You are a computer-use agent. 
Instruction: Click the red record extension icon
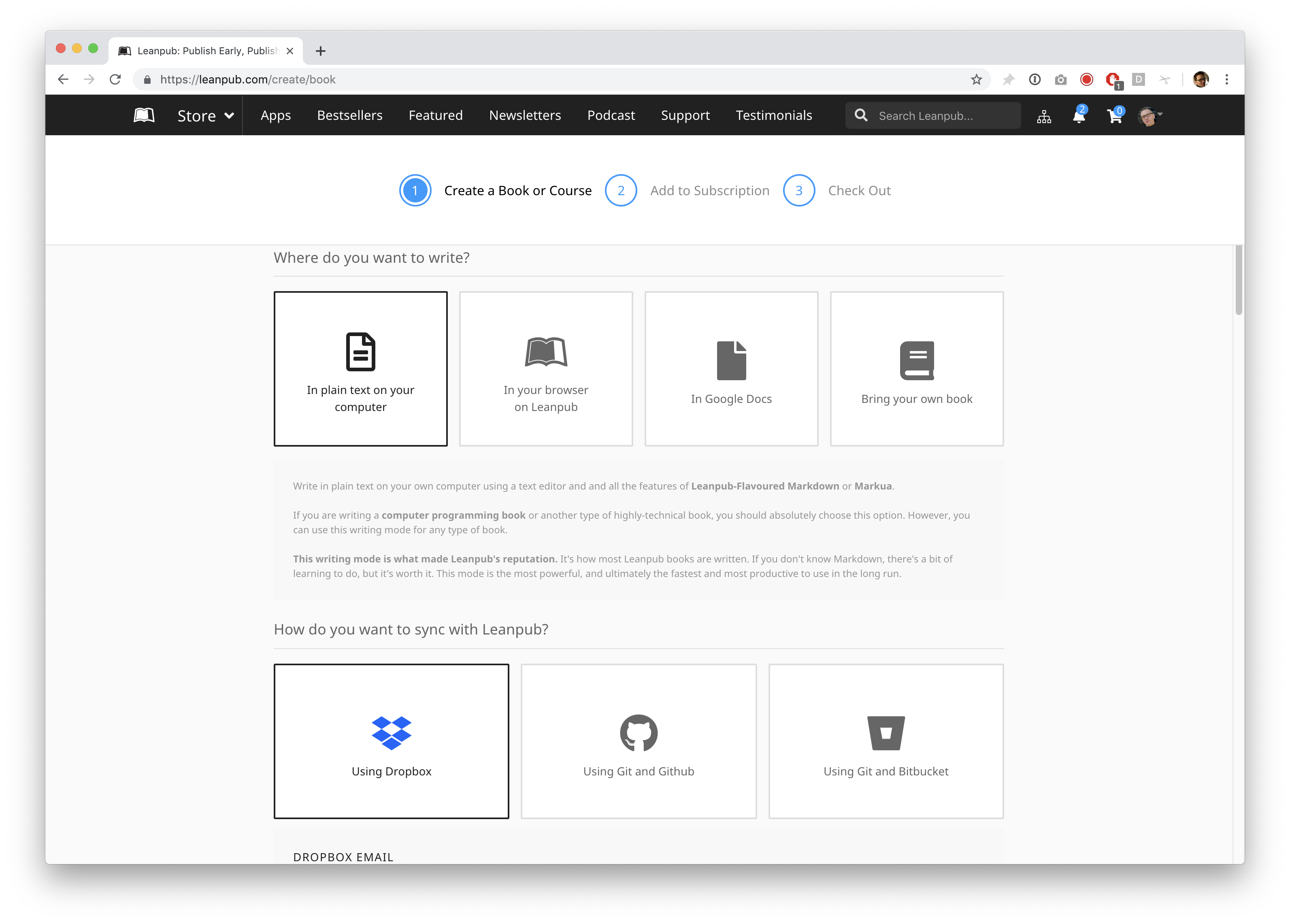pyautogui.click(x=1086, y=79)
